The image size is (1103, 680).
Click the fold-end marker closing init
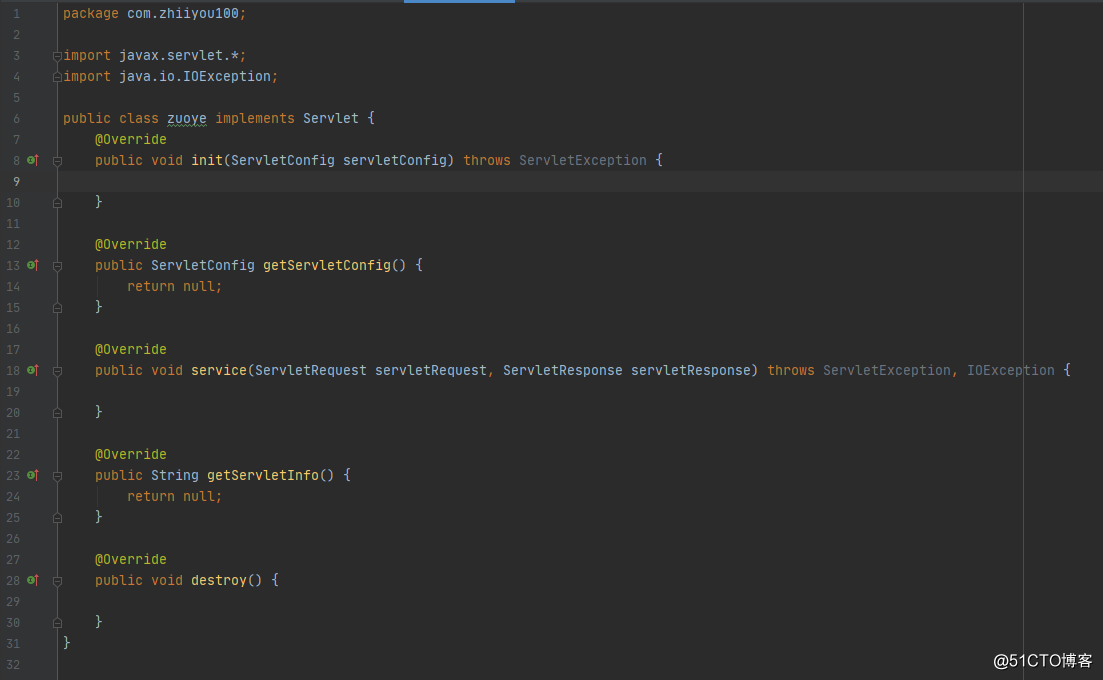pyautogui.click(x=57, y=202)
